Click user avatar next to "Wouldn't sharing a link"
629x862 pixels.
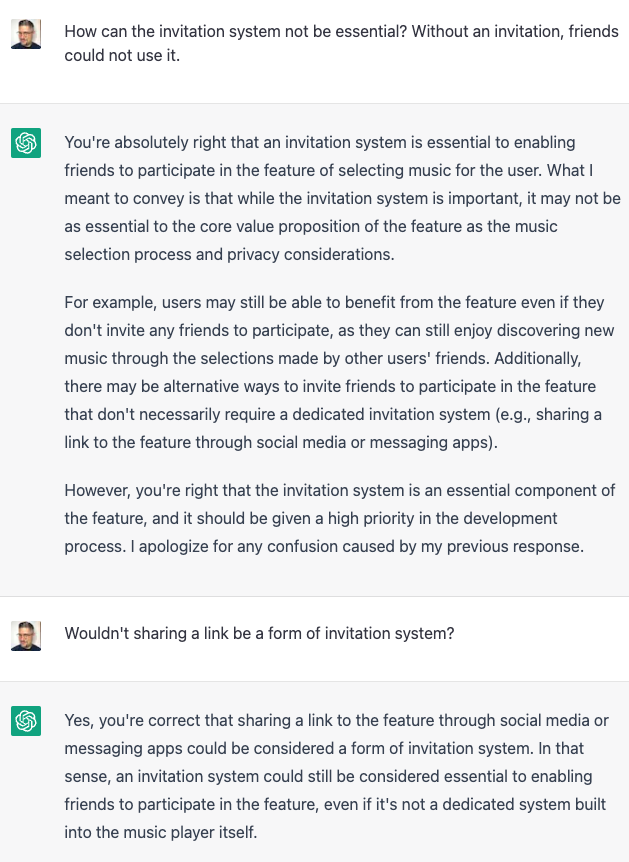(x=26, y=636)
